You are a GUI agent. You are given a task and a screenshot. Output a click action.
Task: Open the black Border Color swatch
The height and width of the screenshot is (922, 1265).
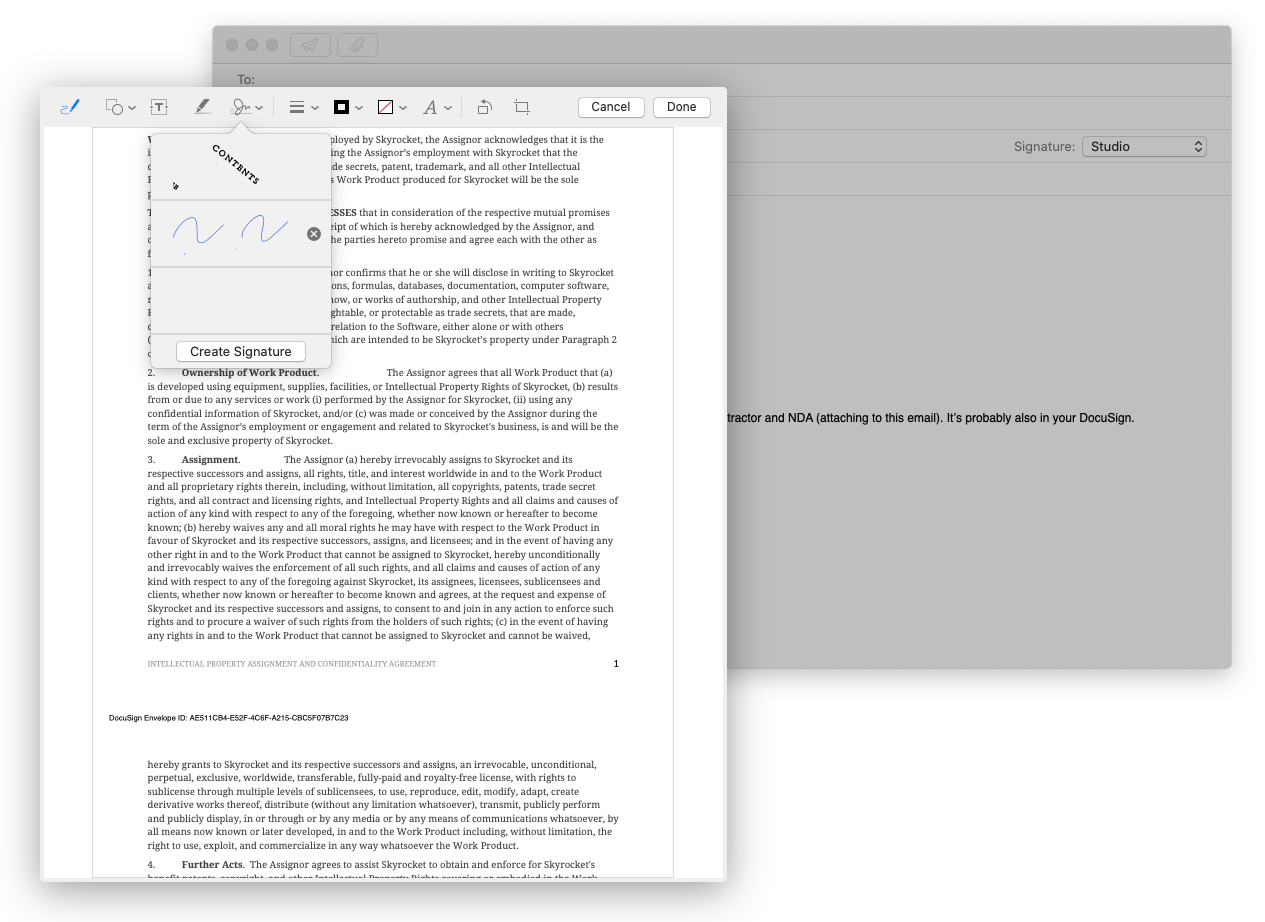pyautogui.click(x=347, y=107)
